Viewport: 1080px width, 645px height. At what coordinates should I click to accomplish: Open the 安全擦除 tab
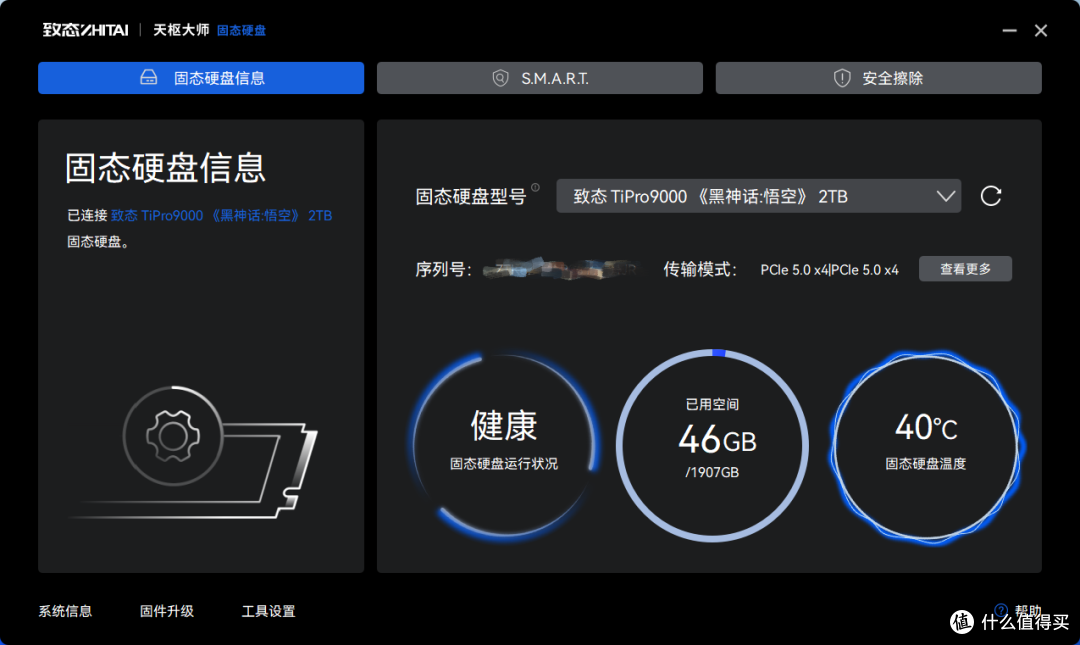[x=878, y=78]
